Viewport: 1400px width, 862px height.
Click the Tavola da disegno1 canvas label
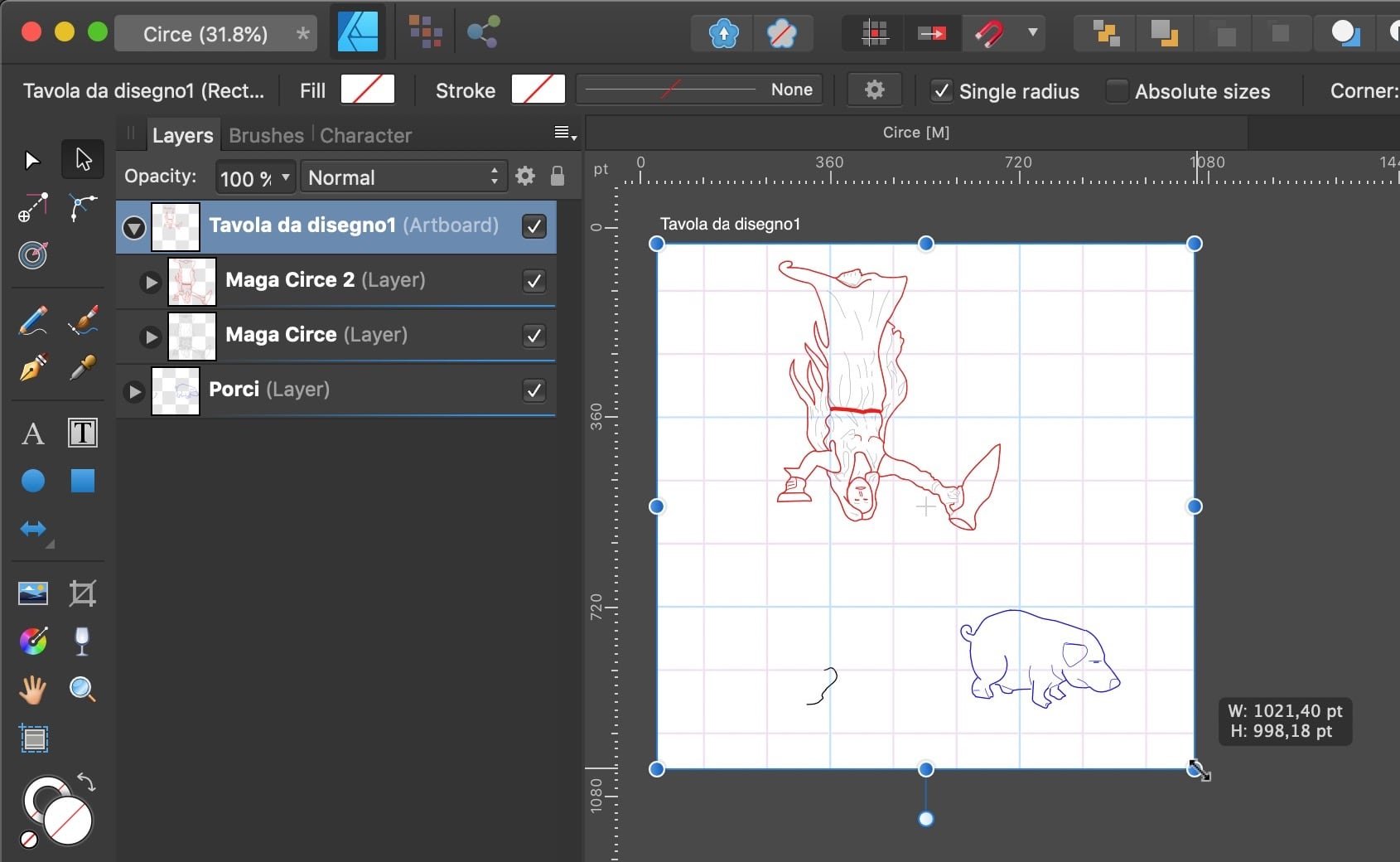(730, 224)
